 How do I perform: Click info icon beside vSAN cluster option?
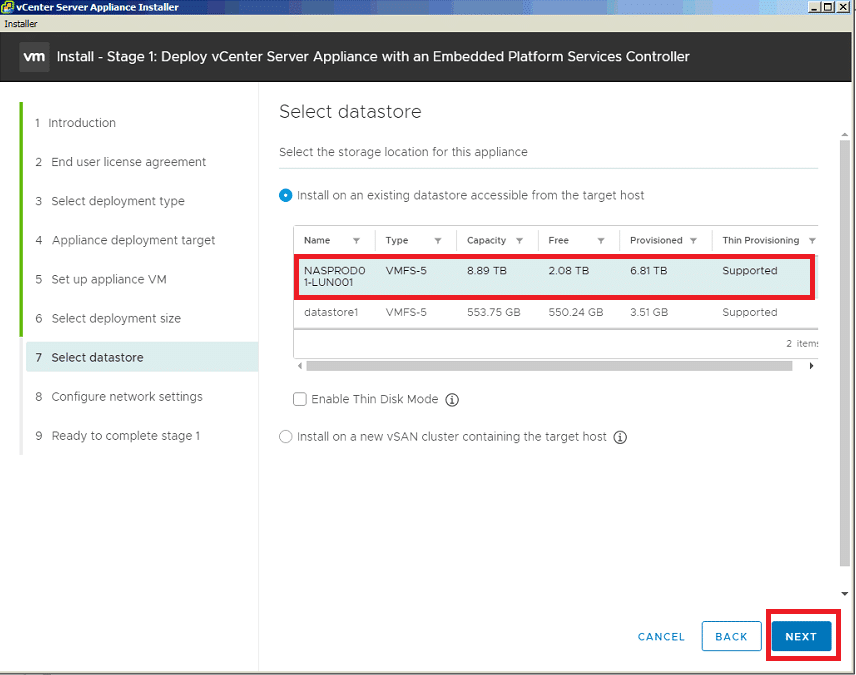pyautogui.click(x=620, y=437)
